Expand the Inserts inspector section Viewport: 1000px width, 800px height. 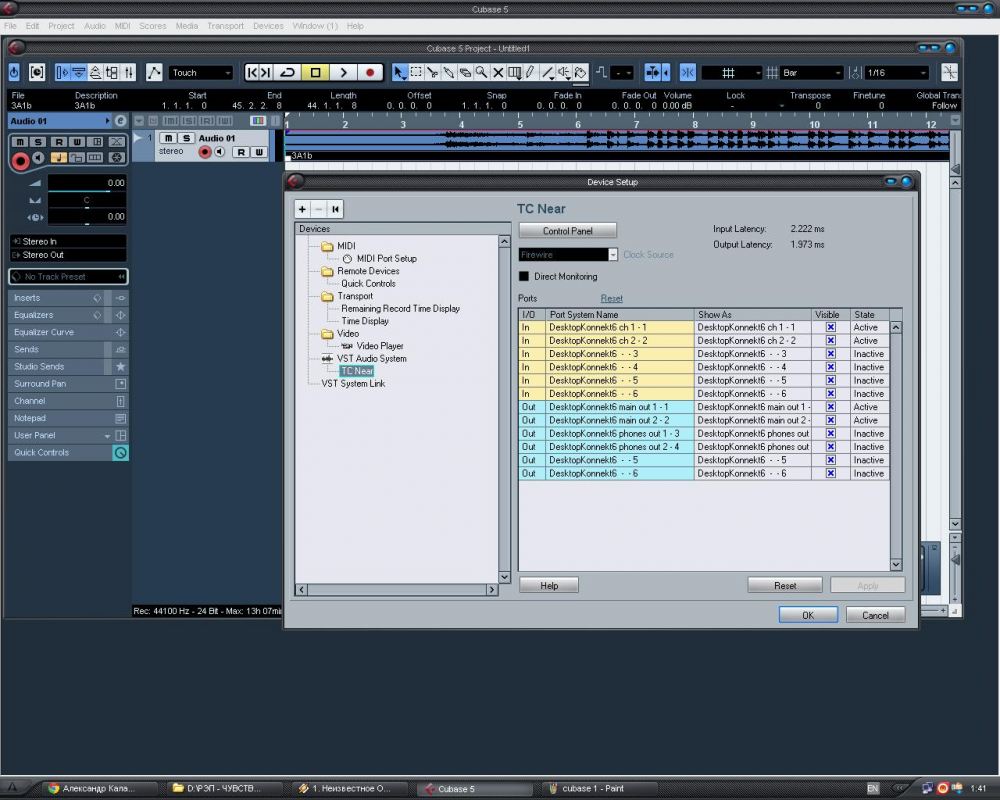click(x=56, y=298)
